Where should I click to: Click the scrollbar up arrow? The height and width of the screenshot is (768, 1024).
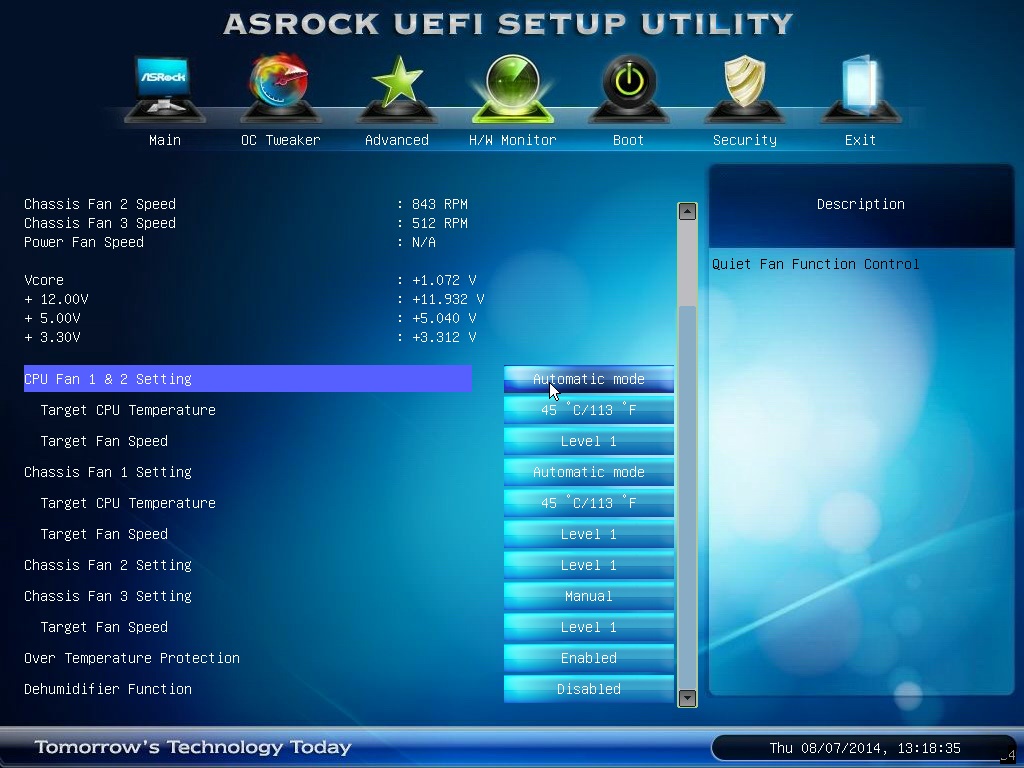click(x=687, y=212)
